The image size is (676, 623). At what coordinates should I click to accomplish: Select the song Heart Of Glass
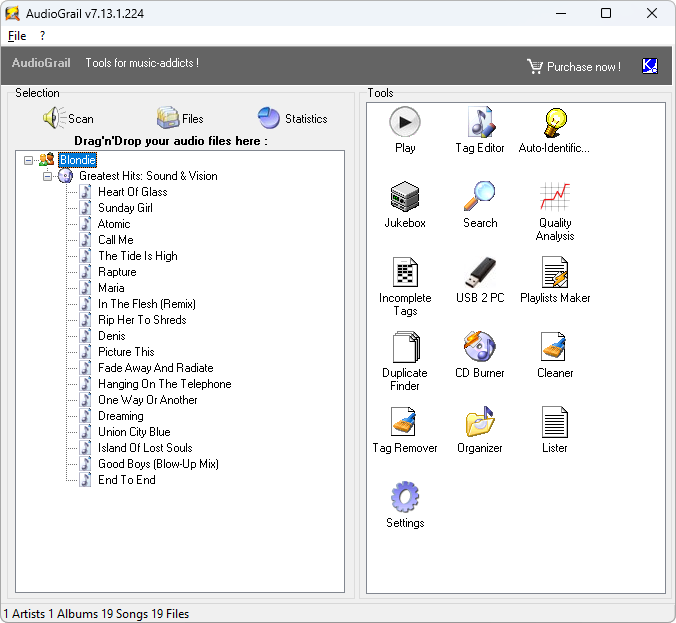[133, 192]
